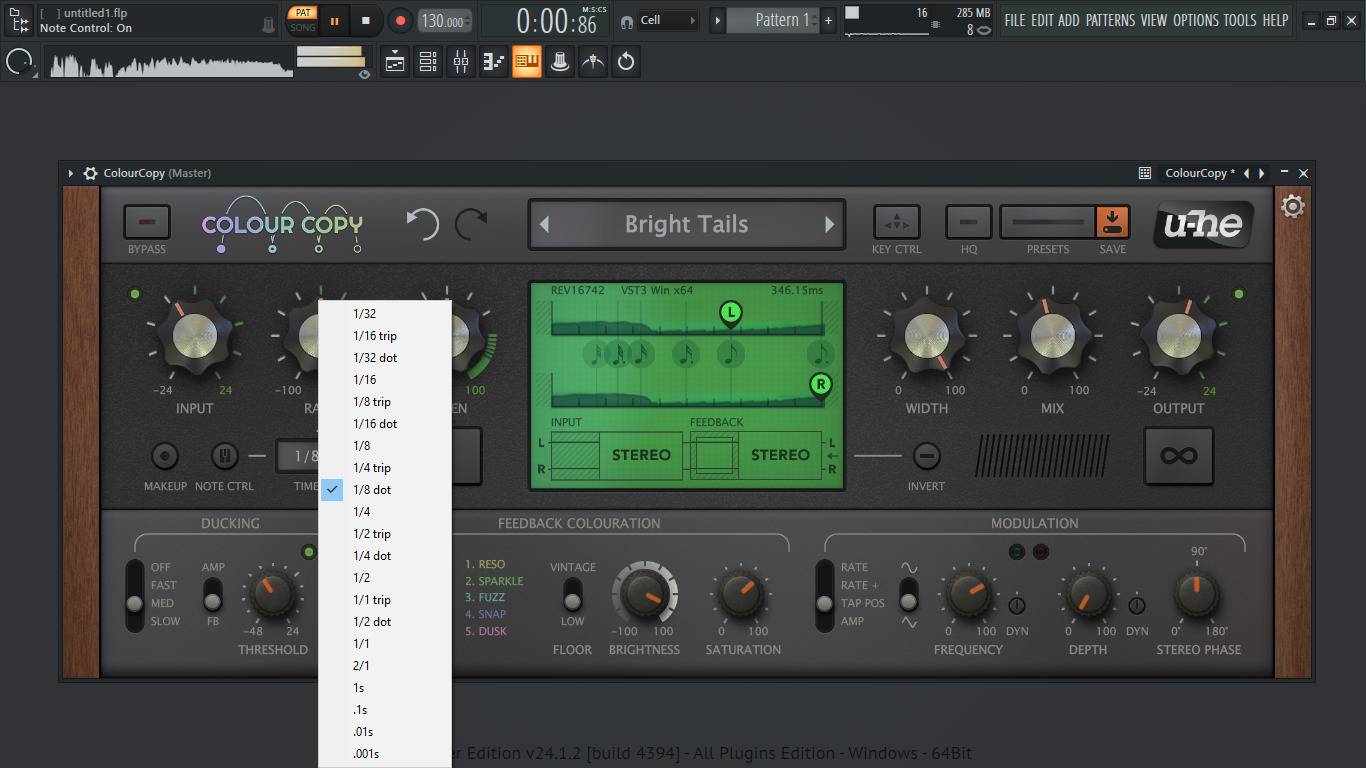Click the undo arrow in ColourCopy
Viewport: 1366px width, 768px height.
422,223
